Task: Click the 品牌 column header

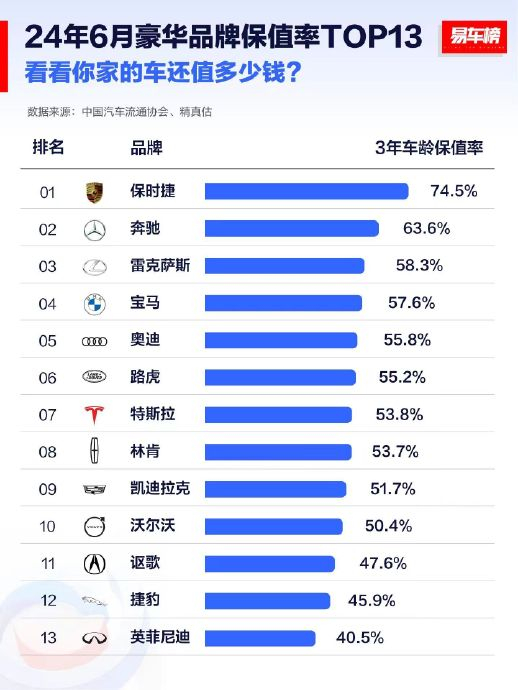Action: [146, 148]
